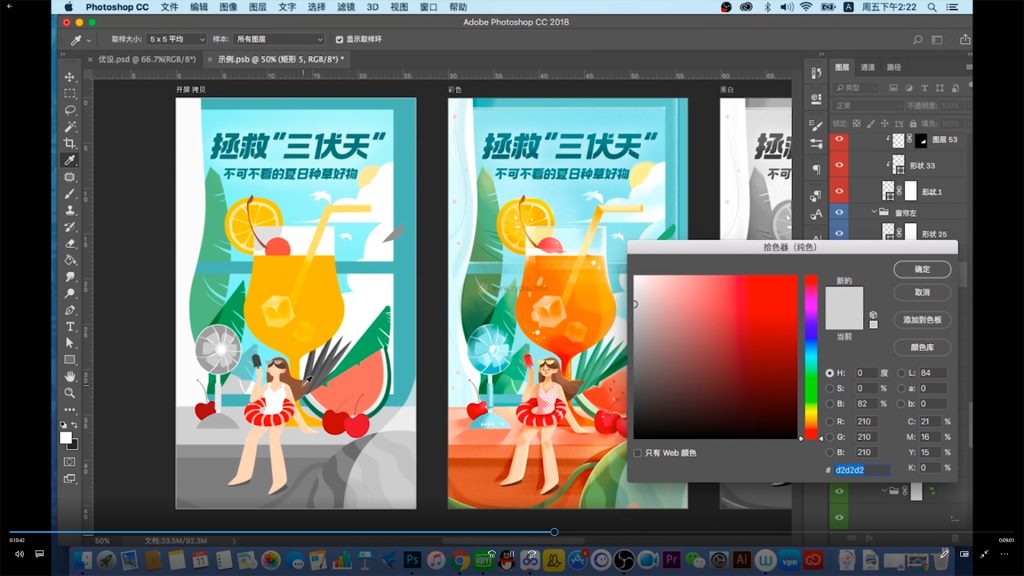Collapse the 窗帘左 layer group

click(871, 212)
